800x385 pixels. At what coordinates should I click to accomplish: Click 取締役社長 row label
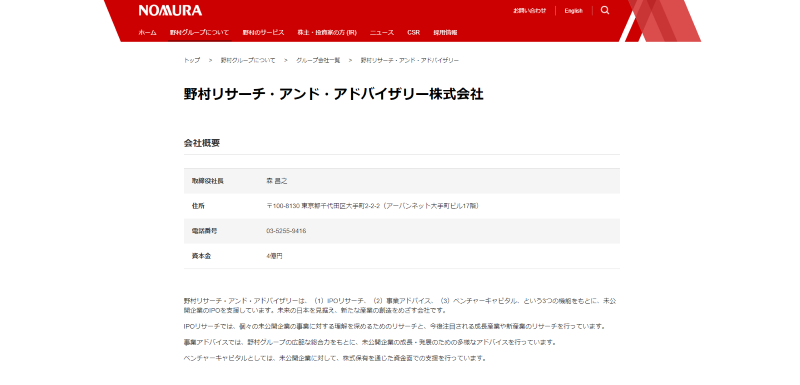pos(208,181)
